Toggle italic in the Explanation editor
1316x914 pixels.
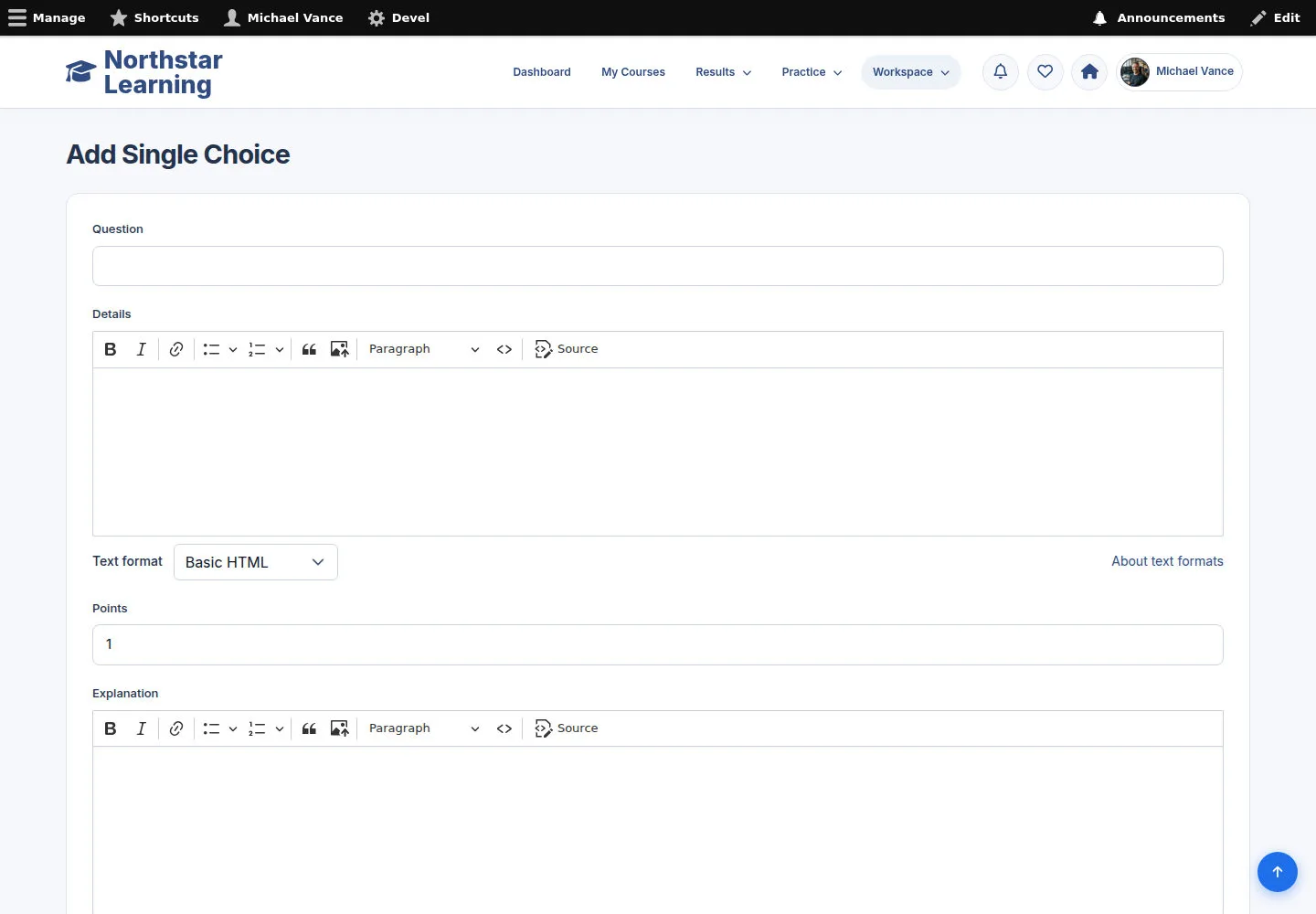(141, 728)
